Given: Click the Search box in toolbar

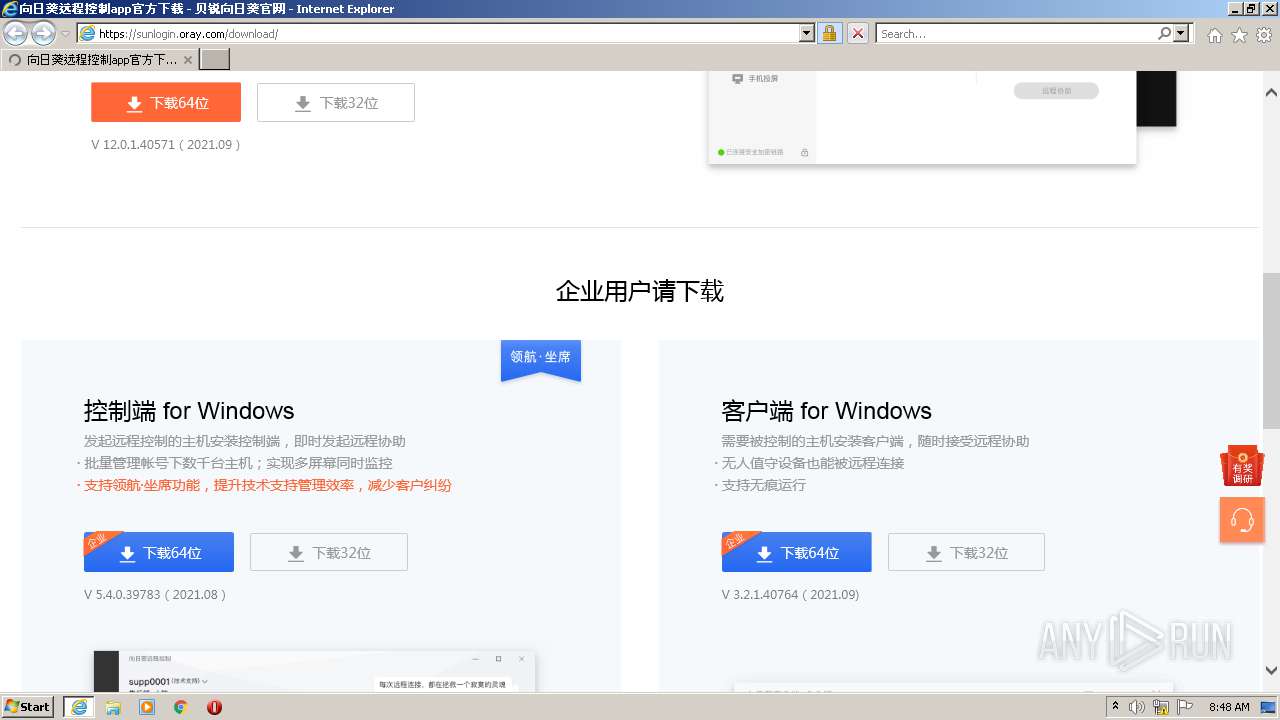Looking at the screenshot, I should coord(1016,33).
